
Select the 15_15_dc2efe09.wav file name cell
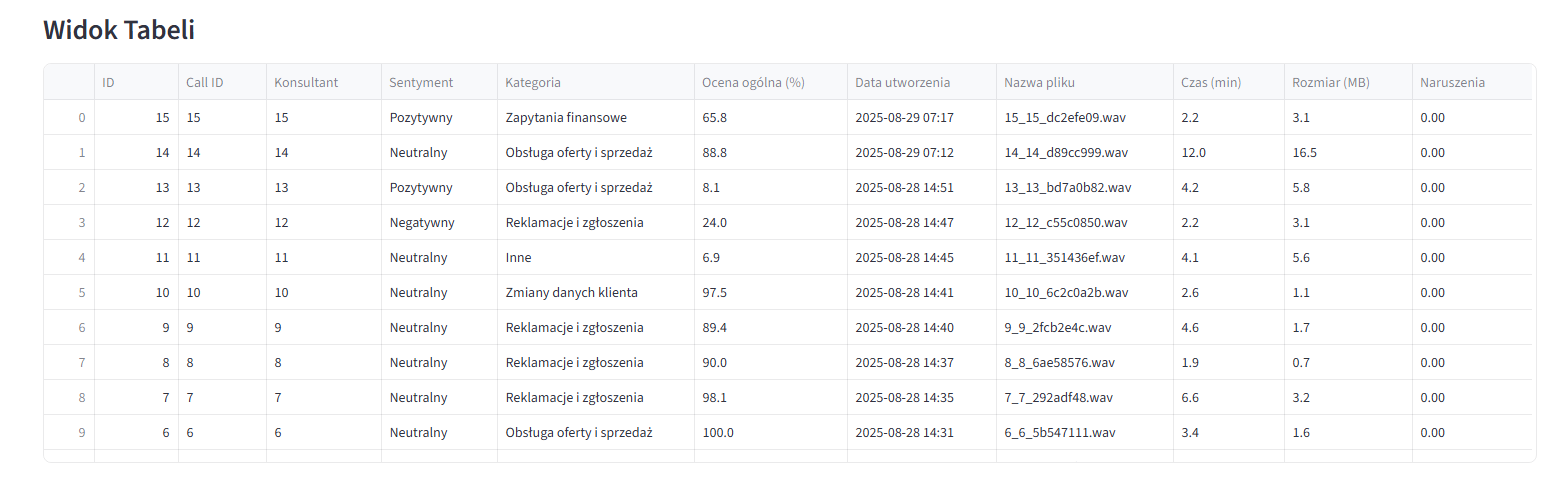point(1066,118)
